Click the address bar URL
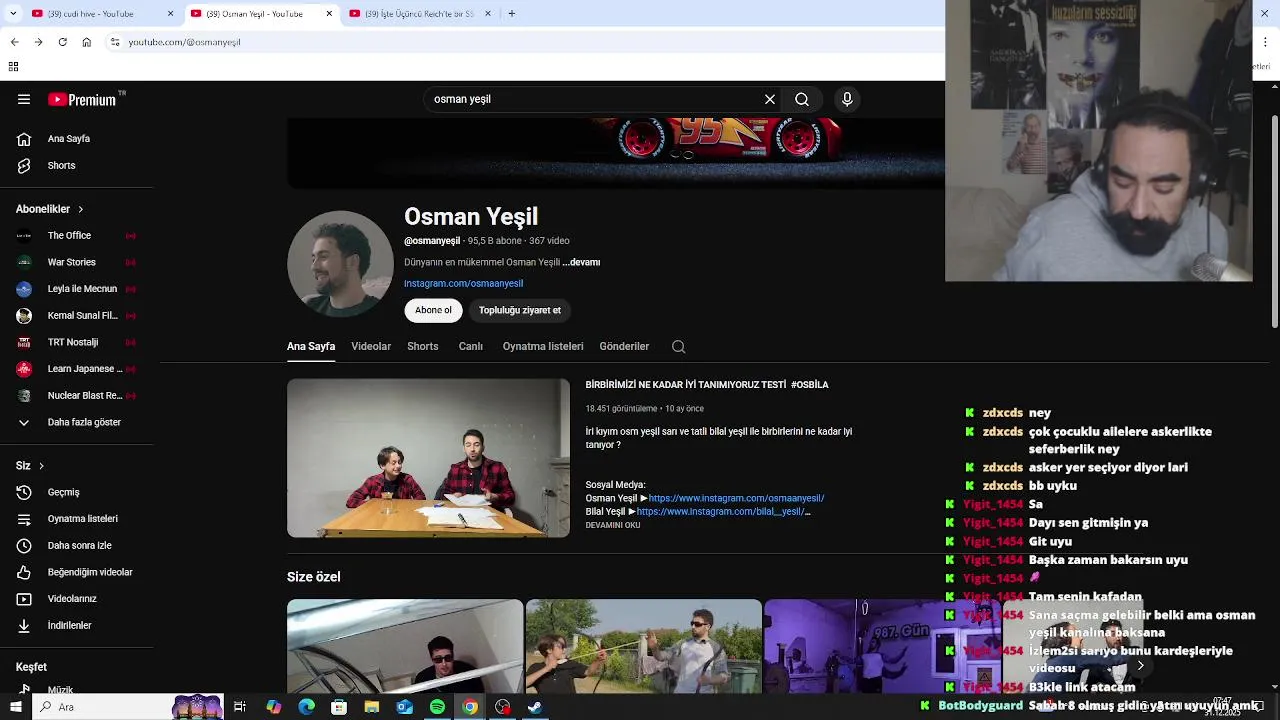This screenshot has width=1280, height=720. (x=184, y=42)
